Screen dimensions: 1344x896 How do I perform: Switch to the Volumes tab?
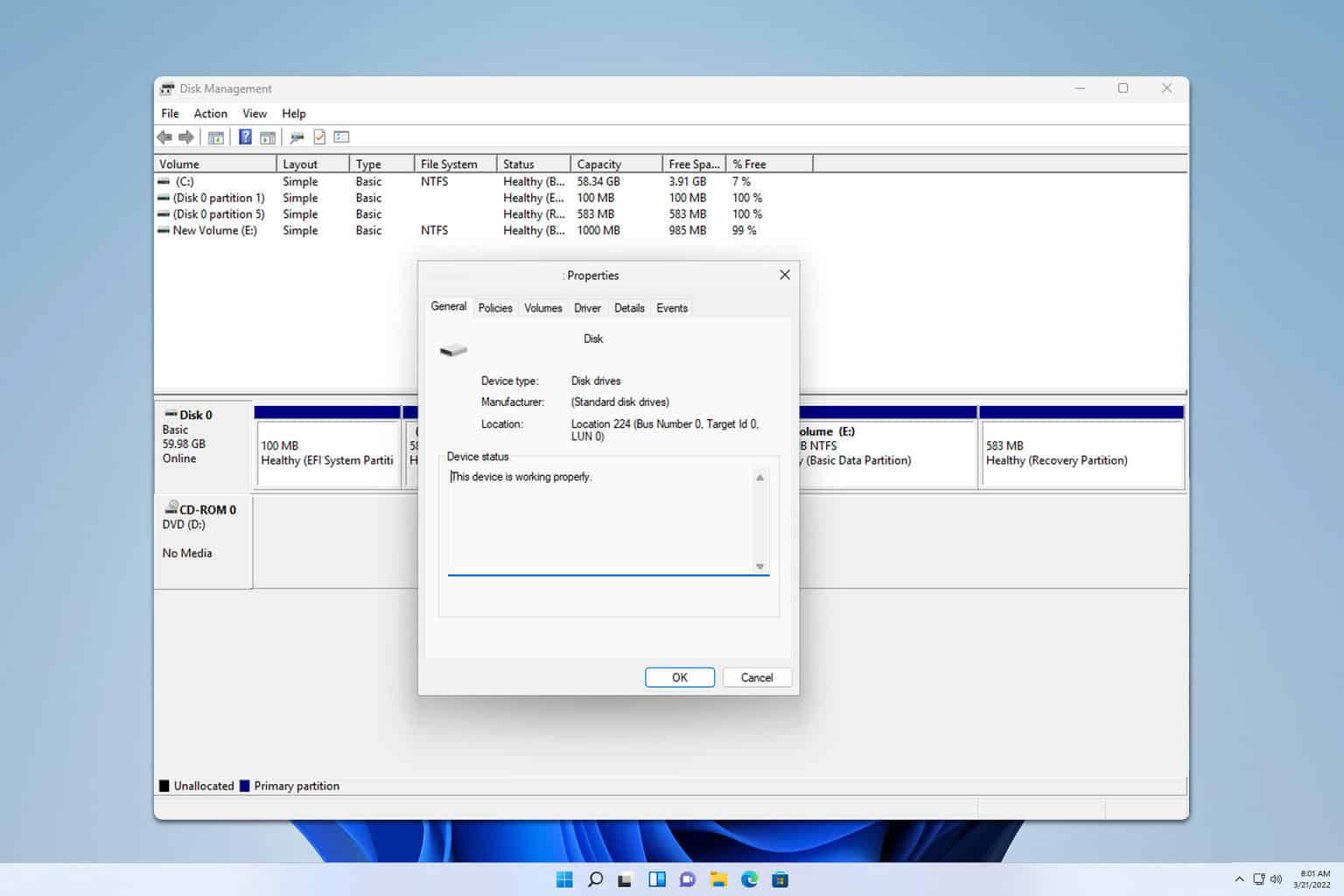tap(543, 308)
